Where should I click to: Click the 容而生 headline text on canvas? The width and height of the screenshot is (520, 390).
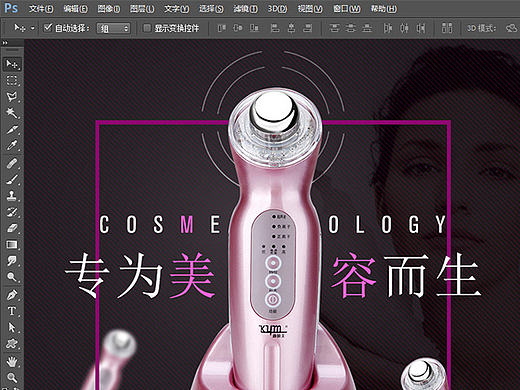coord(406,275)
